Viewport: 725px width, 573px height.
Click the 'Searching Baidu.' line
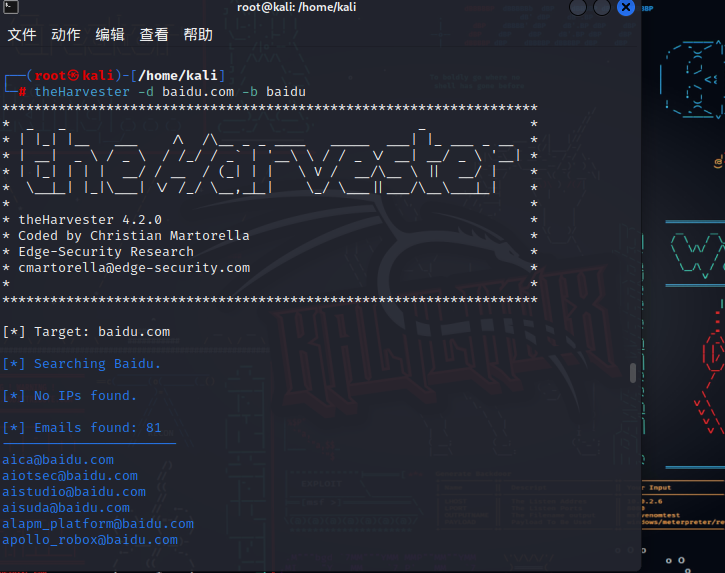[x=82, y=364]
